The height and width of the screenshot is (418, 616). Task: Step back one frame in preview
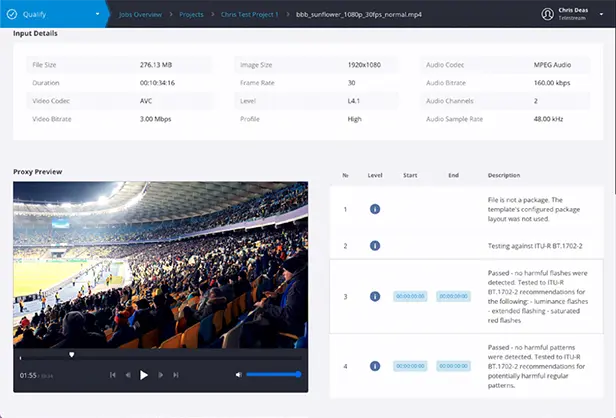point(128,375)
